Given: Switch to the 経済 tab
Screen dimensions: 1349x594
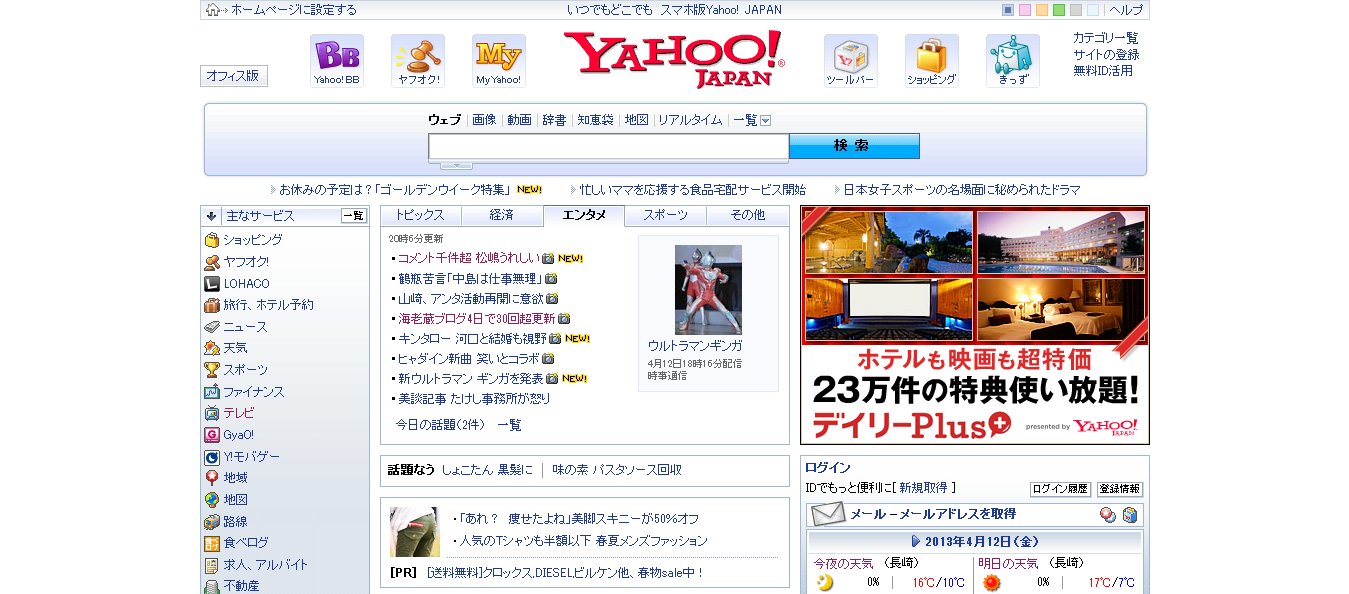Looking at the screenshot, I should 502,215.
